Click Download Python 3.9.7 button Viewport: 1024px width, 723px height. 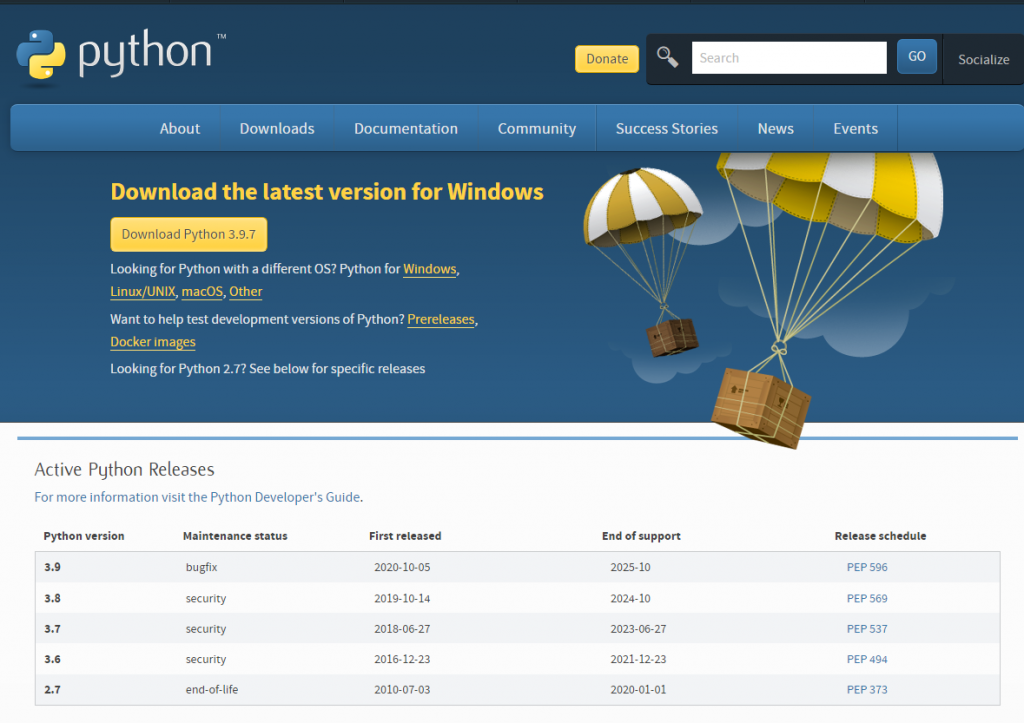pos(189,234)
